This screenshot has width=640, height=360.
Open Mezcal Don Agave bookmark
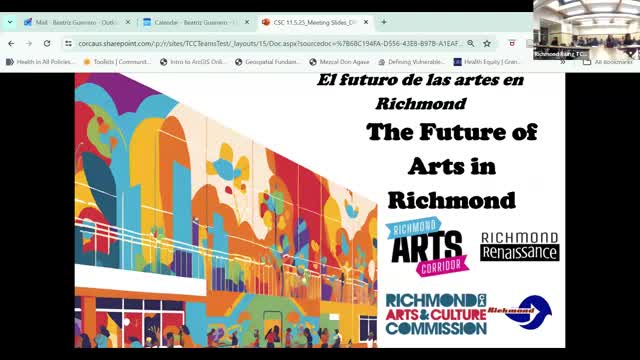(x=340, y=62)
